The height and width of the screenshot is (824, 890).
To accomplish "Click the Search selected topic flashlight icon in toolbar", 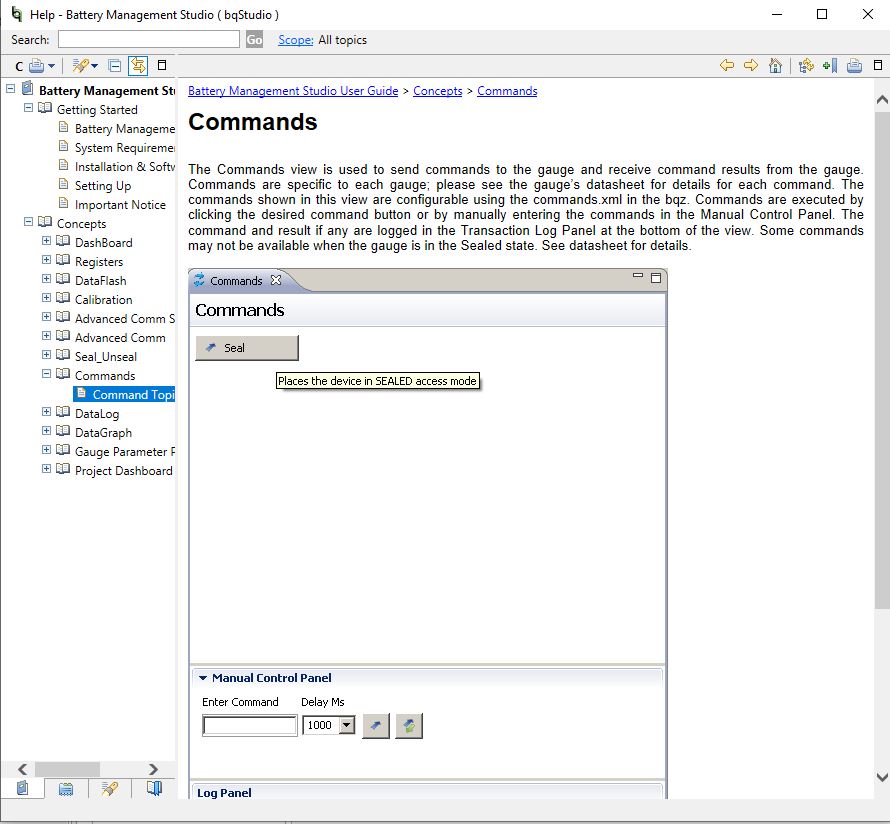I will point(80,66).
